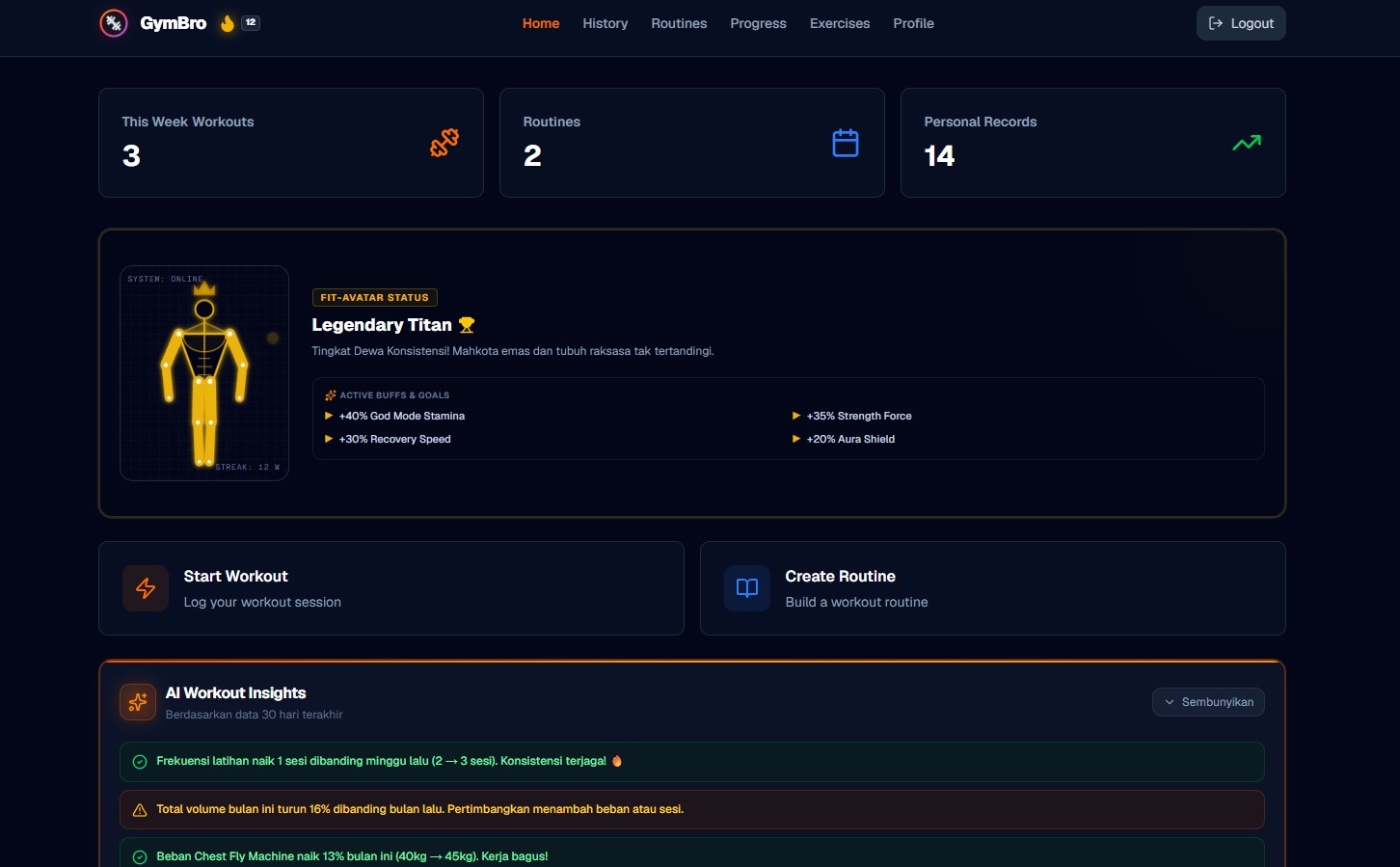Click the warning triangle icon on Total volume insight
1400x867 pixels.
139,810
